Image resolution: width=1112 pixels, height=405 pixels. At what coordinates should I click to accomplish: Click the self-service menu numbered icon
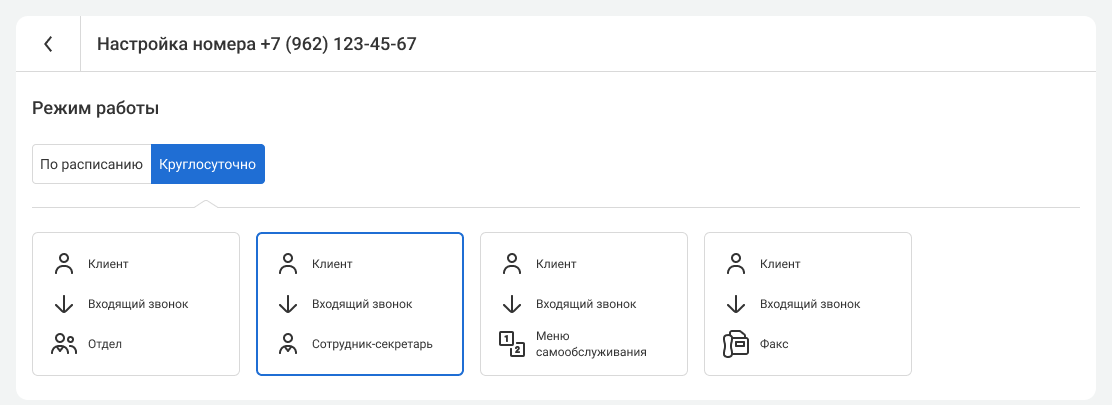tap(512, 344)
